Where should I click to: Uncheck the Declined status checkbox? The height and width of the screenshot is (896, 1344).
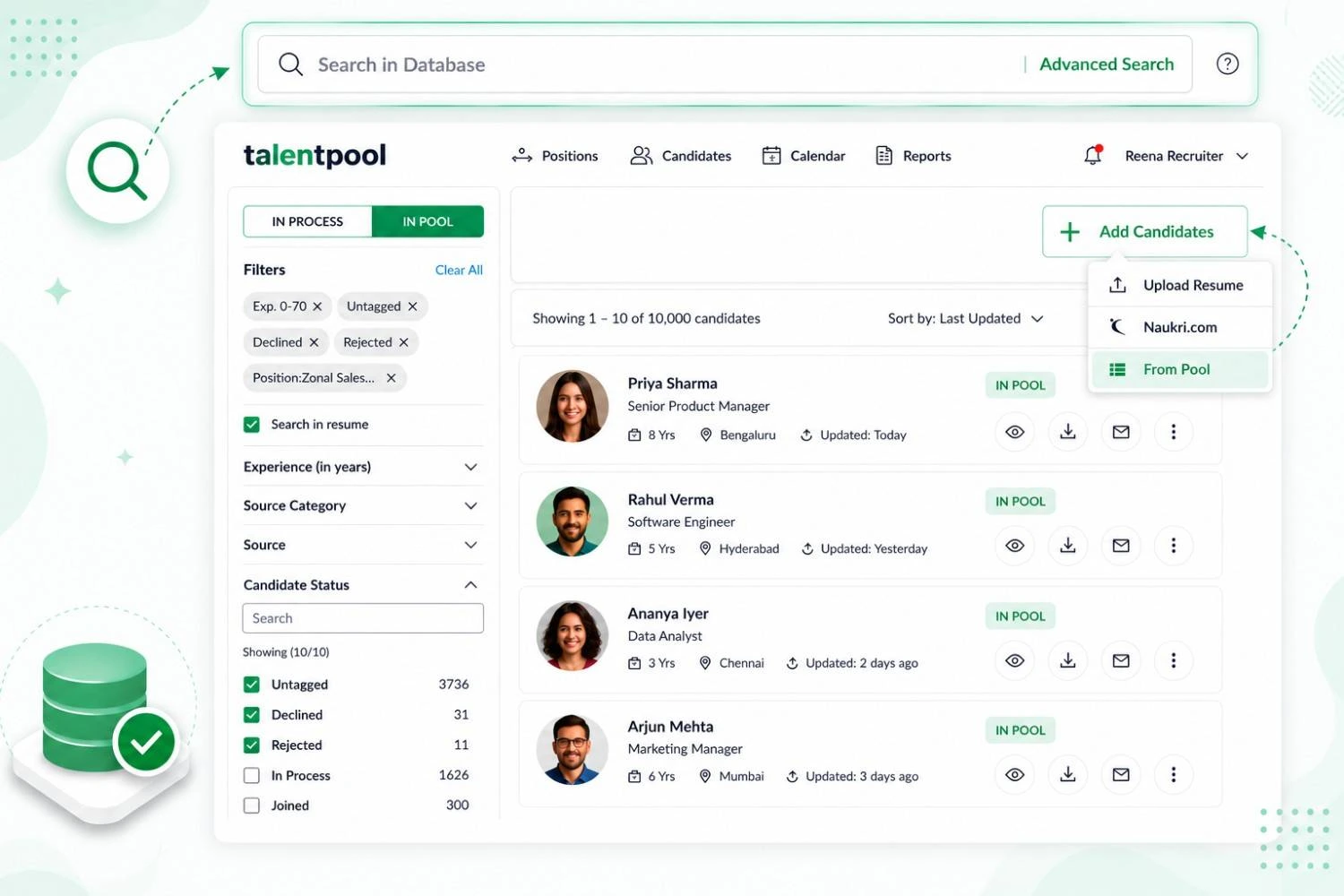tap(252, 715)
